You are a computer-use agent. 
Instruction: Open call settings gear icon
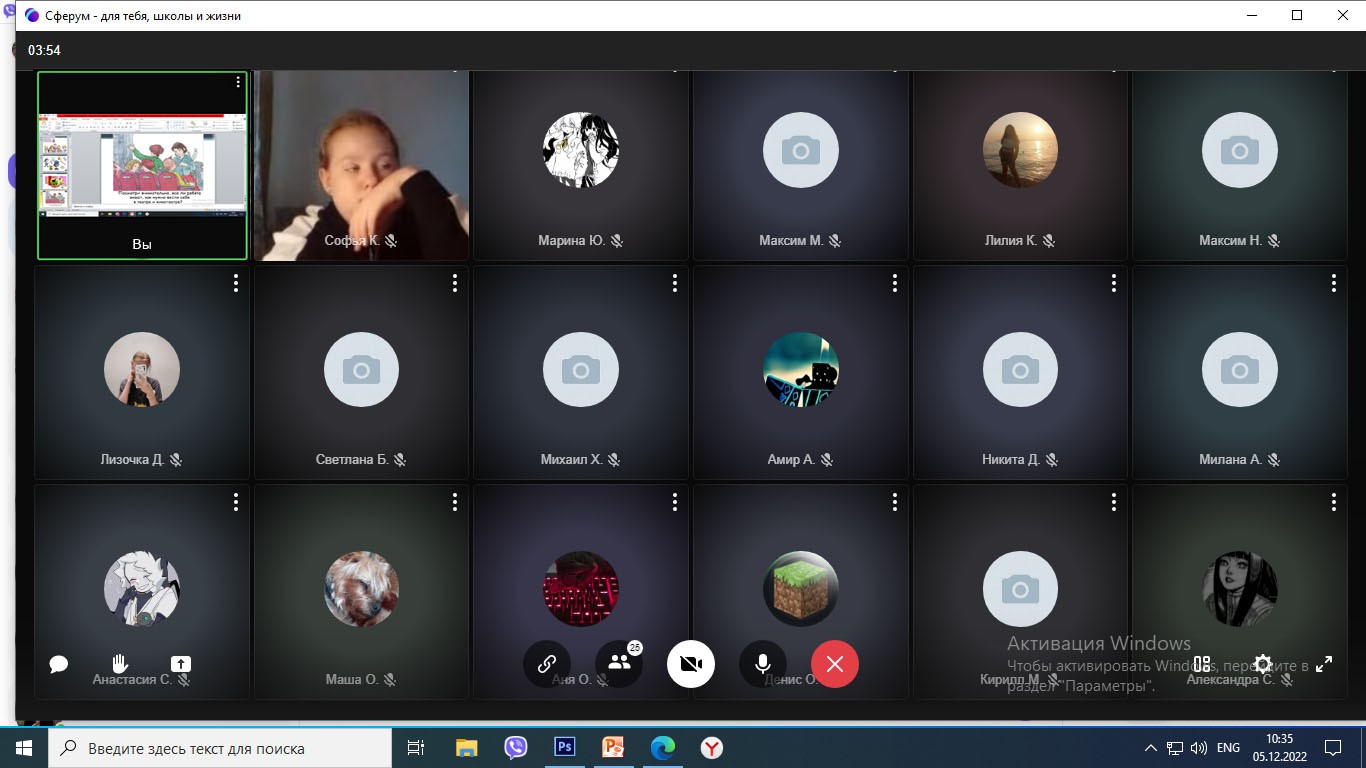pos(1263,664)
